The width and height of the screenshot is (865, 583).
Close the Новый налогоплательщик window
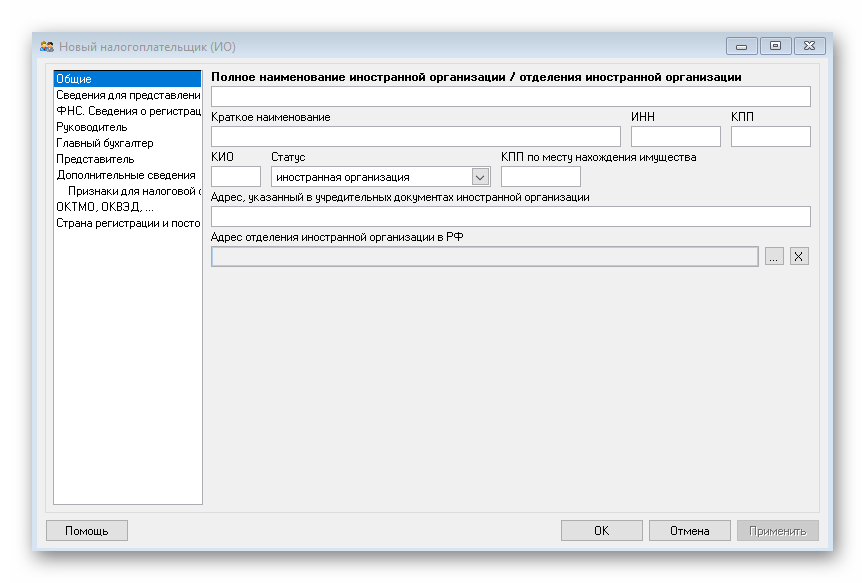tap(809, 46)
